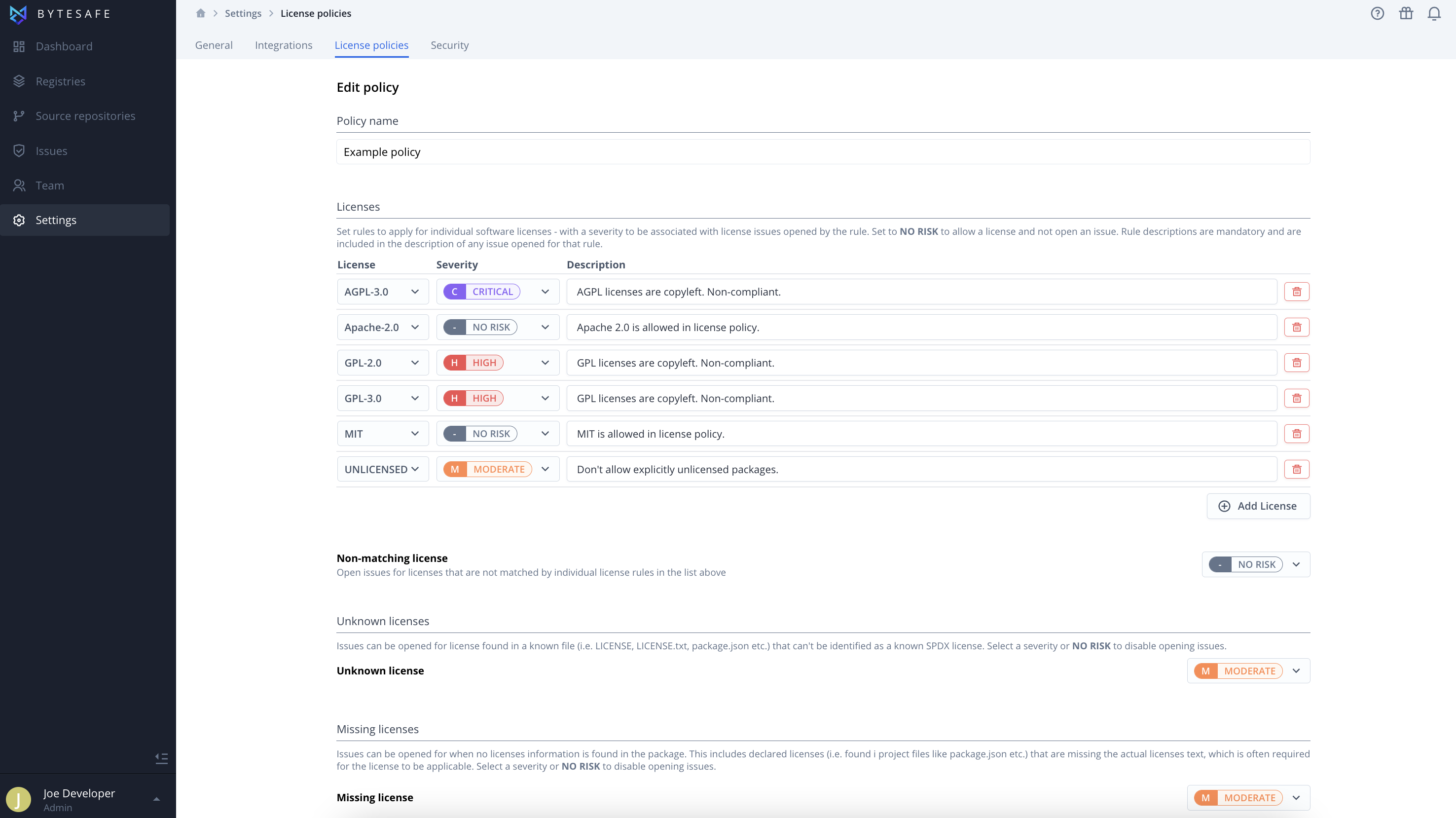Image resolution: width=1456 pixels, height=818 pixels.
Task: Change the CRITICAL severity for AGPL-3.0
Action: tap(498, 292)
